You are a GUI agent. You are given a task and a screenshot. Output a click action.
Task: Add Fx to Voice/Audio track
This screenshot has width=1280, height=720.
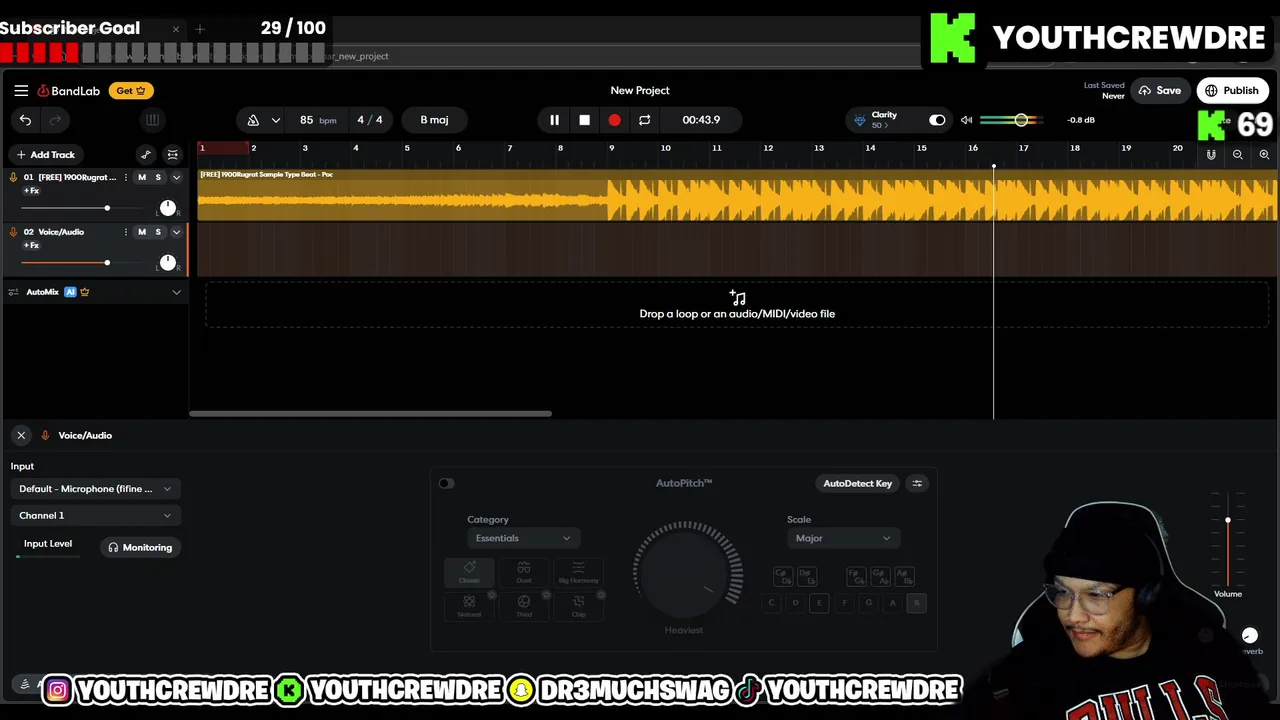point(31,246)
